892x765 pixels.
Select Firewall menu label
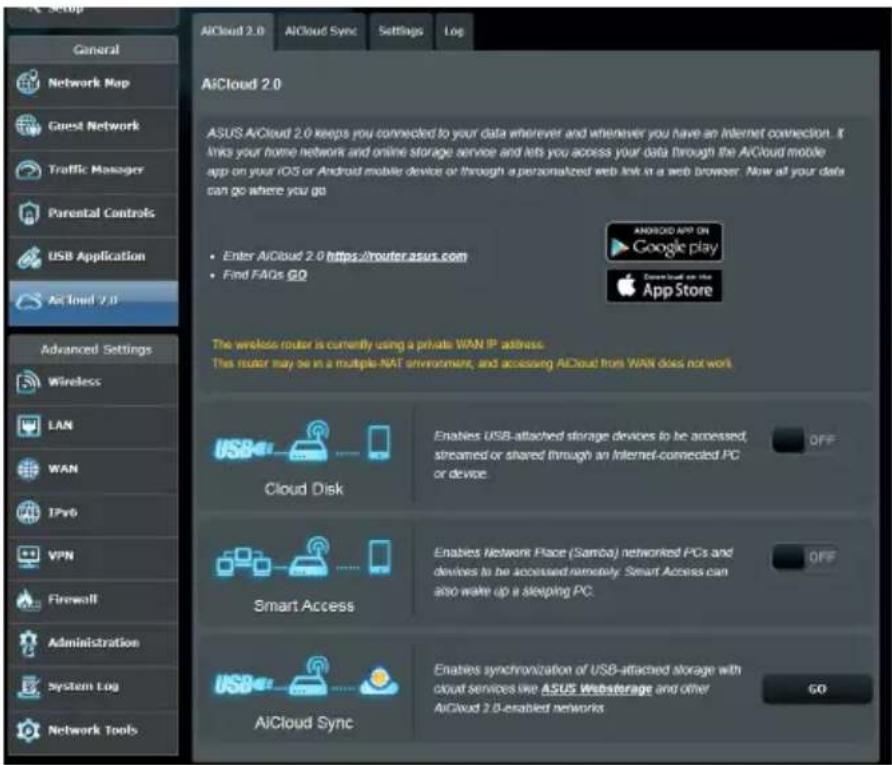coord(73,599)
